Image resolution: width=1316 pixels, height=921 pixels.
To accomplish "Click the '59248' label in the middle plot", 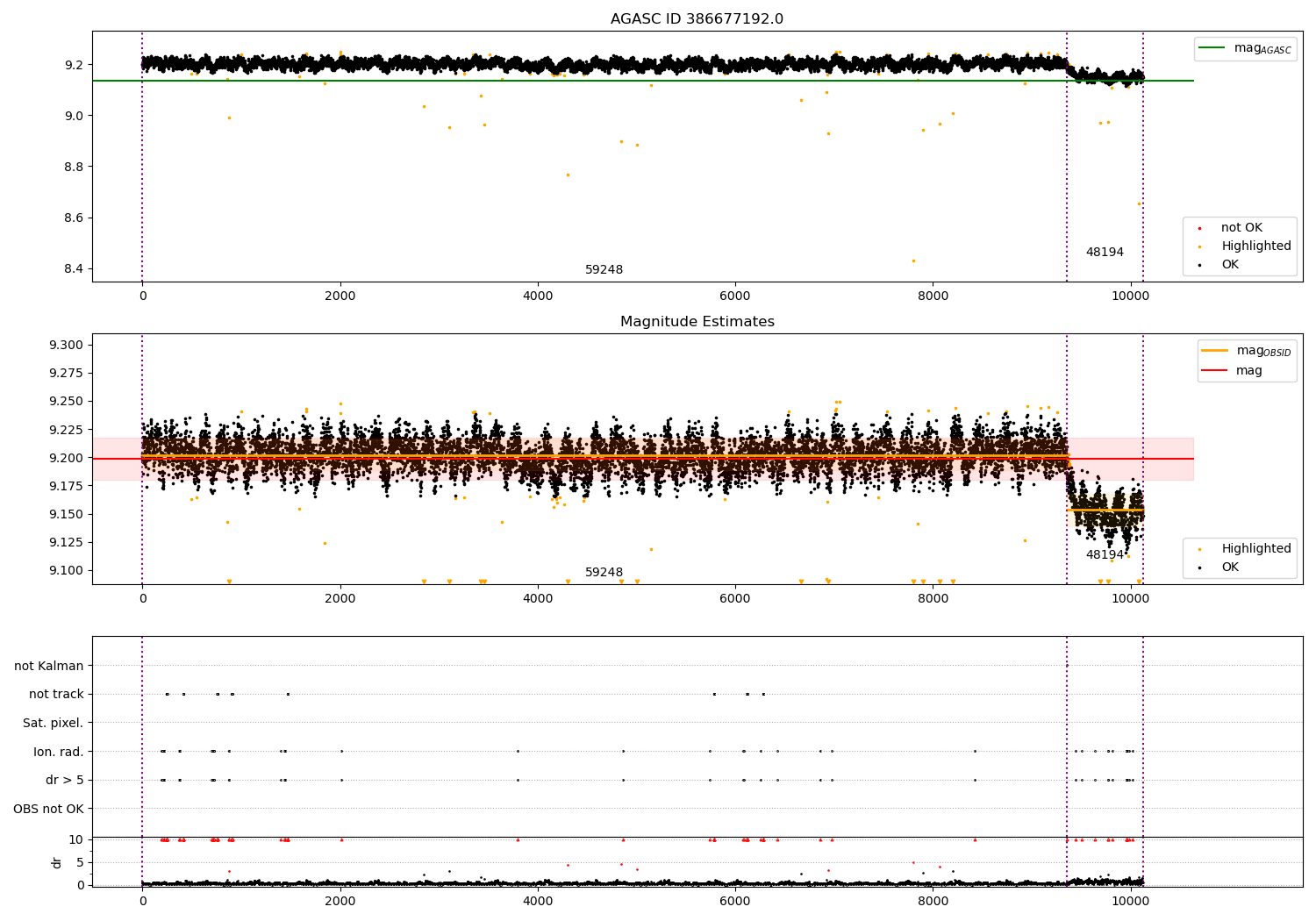I will click(604, 573).
